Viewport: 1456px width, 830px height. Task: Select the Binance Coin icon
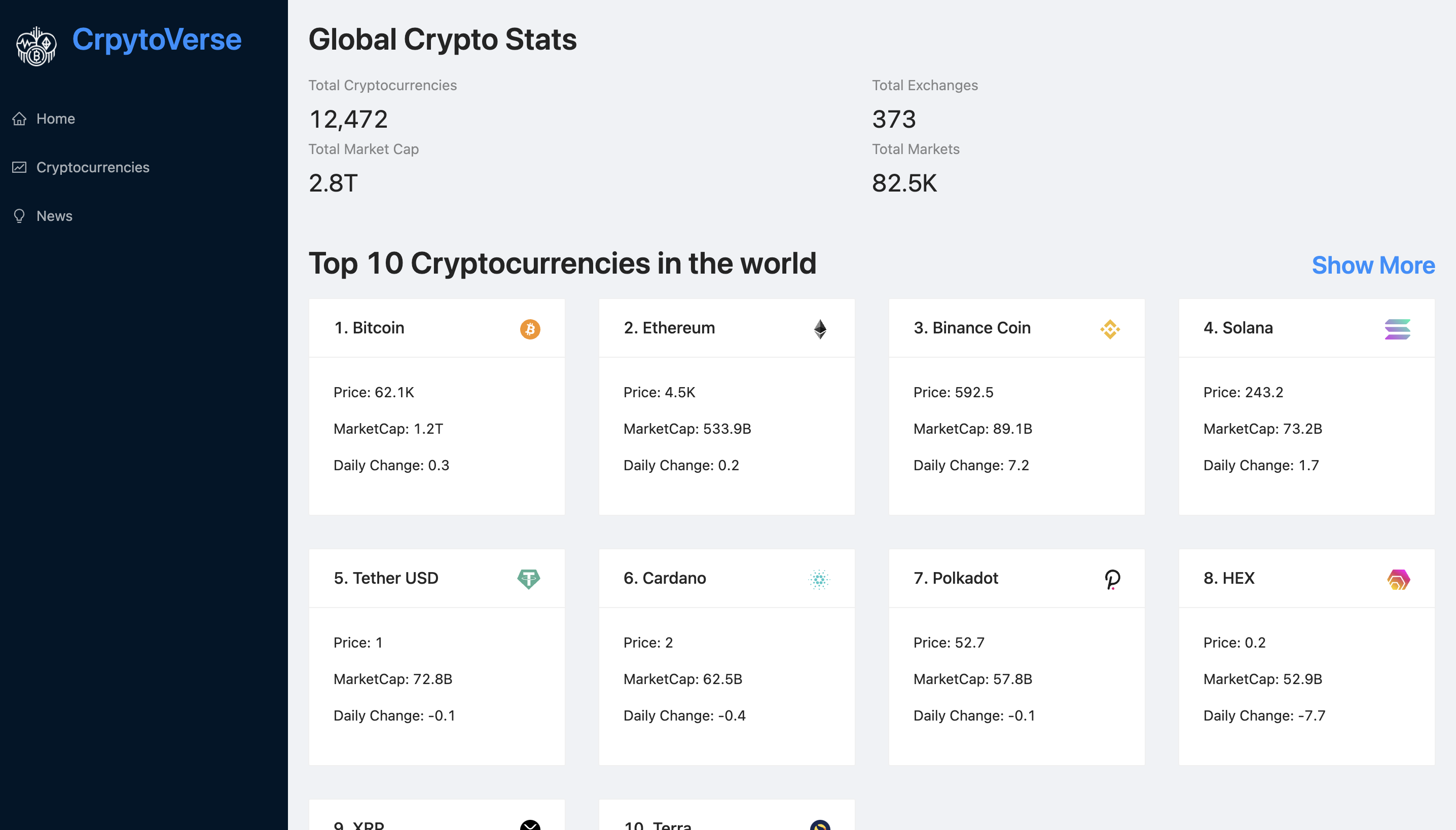pyautogui.click(x=1110, y=329)
